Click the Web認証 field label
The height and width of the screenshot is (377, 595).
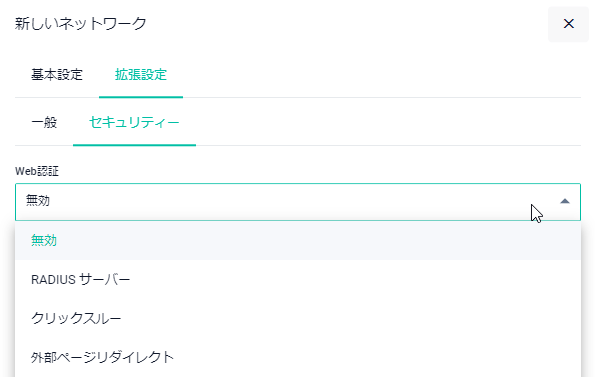click(37, 171)
